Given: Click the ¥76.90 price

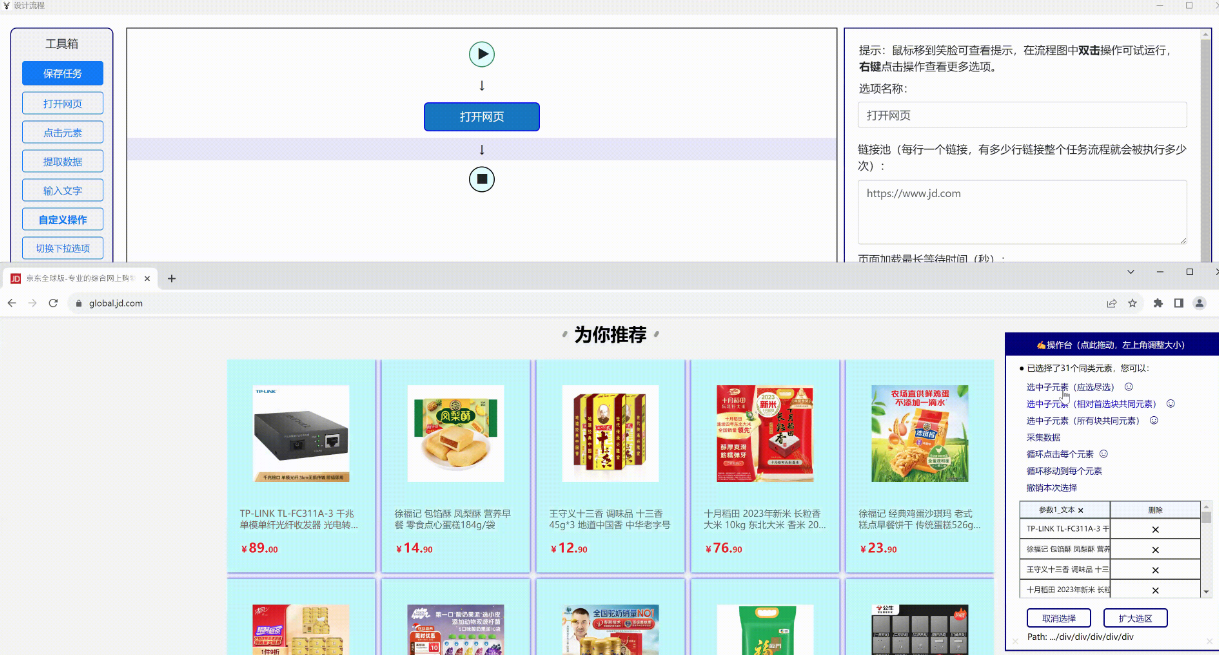Looking at the screenshot, I should point(724,548).
